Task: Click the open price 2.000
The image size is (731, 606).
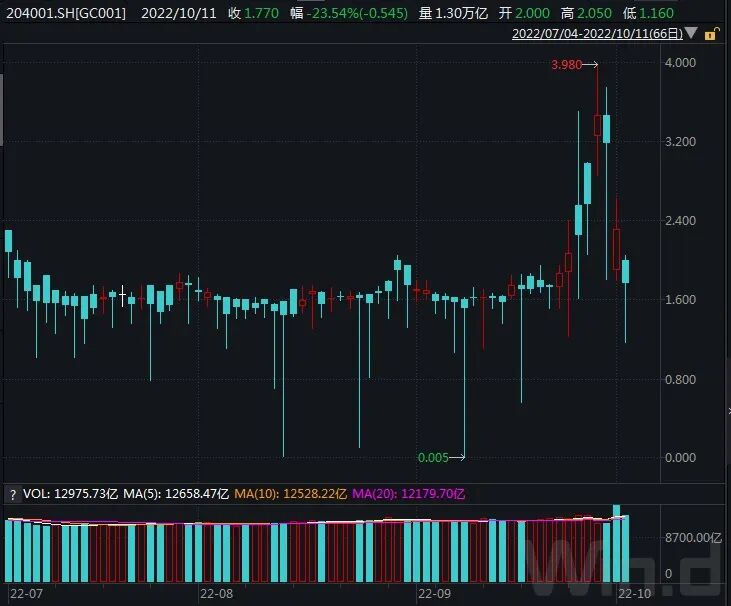Action: click(532, 13)
